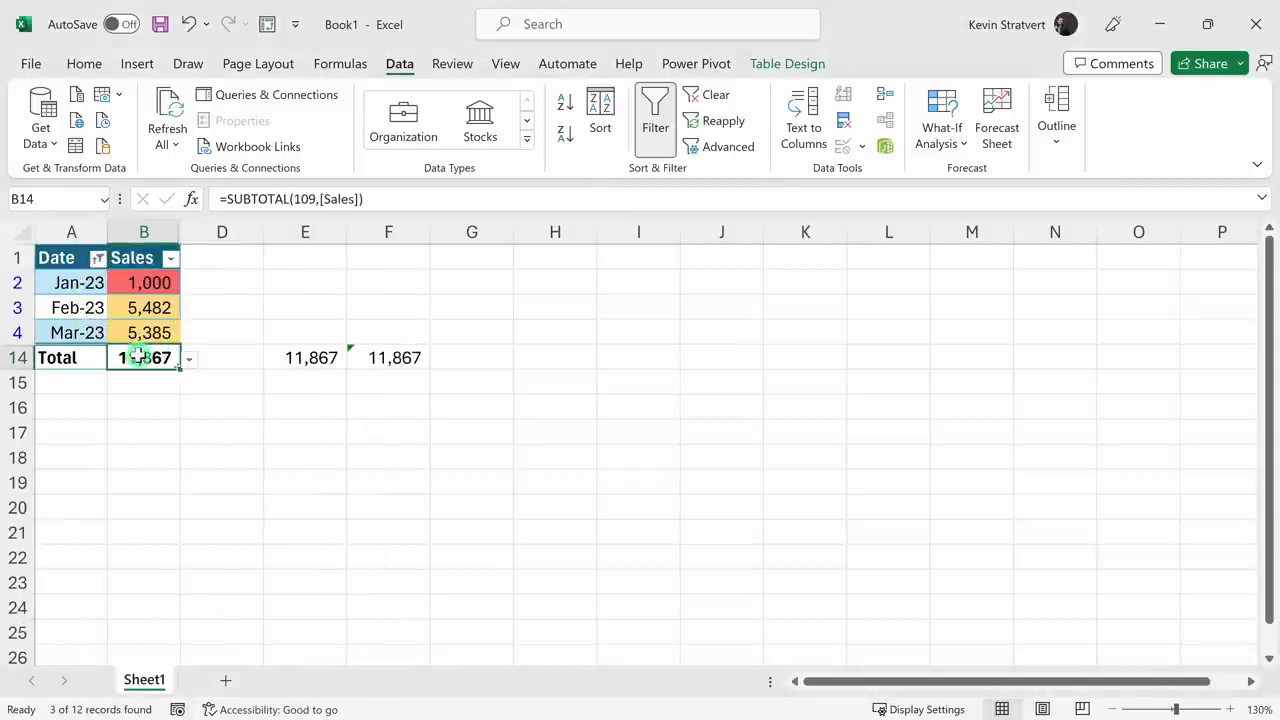Open the Sort dialog
Viewport: 1280px width, 720px height.
[600, 111]
